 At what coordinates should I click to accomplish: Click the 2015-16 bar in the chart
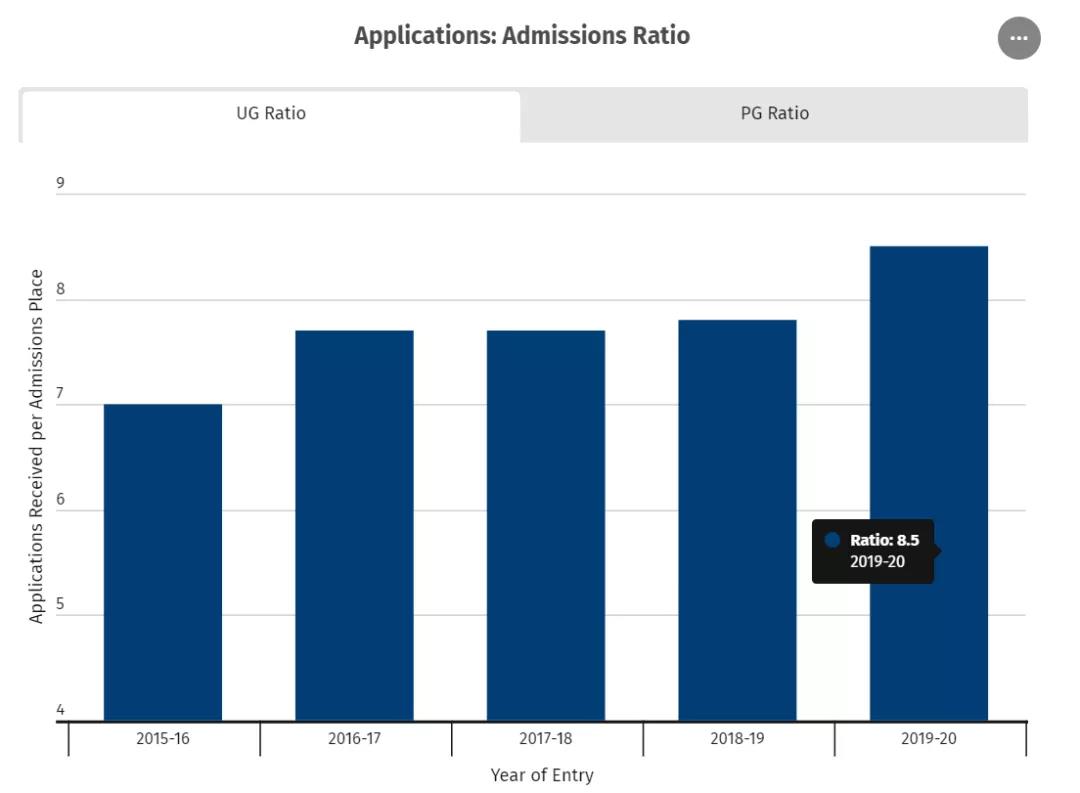point(163,562)
